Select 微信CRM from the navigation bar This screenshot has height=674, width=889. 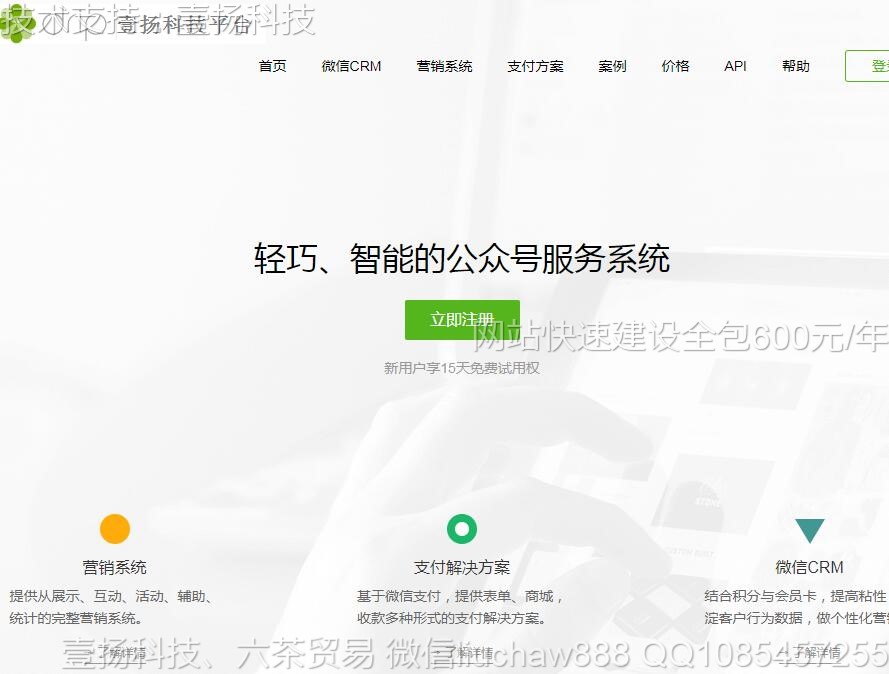pyautogui.click(x=351, y=66)
